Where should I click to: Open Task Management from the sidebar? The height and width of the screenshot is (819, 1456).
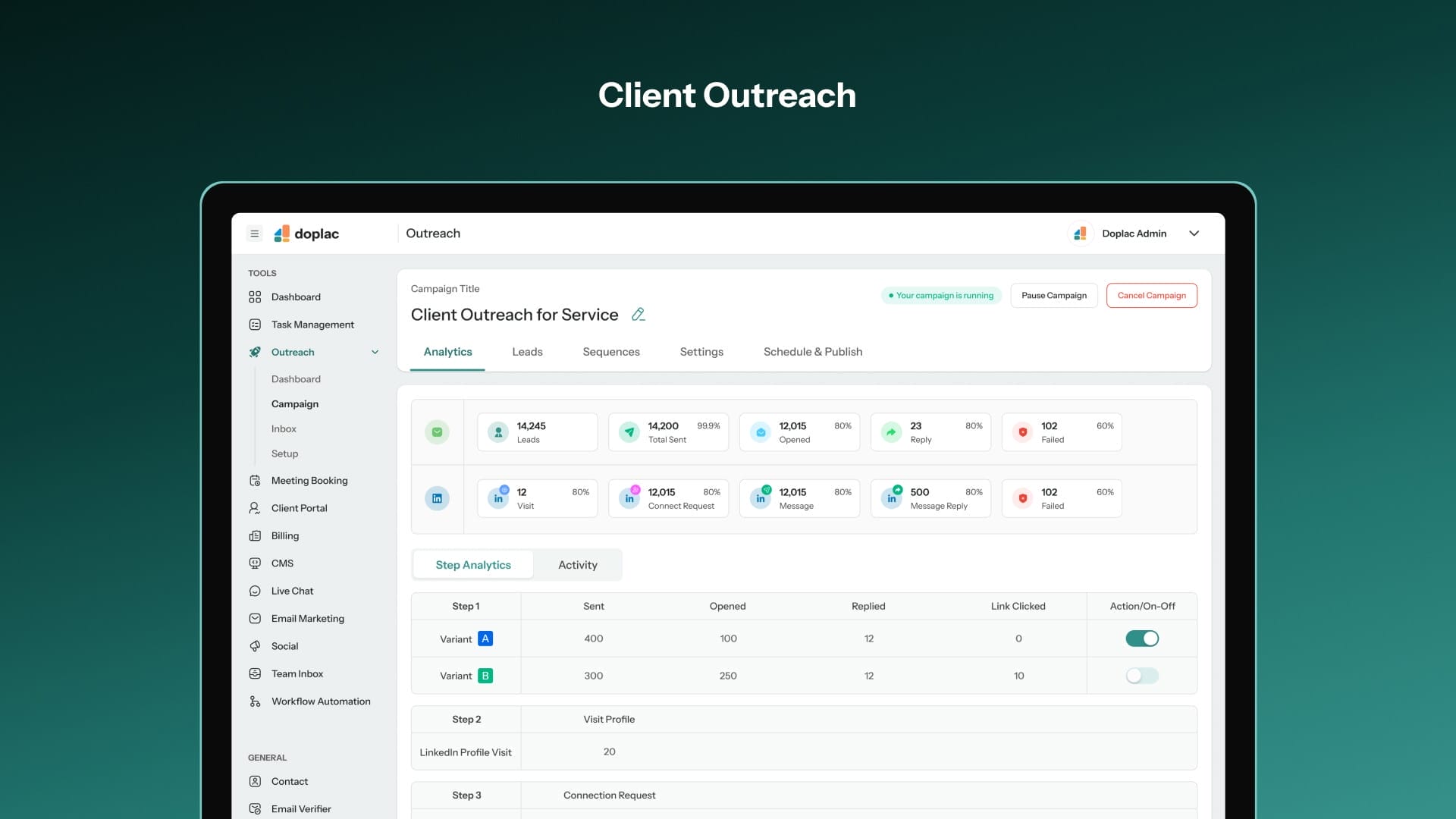(312, 325)
